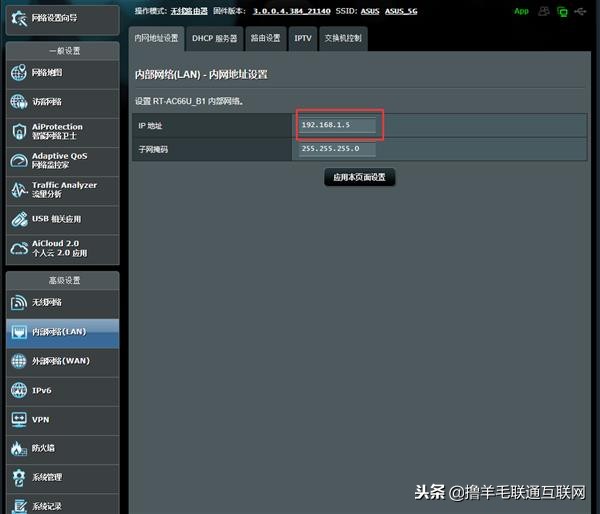600x514 pixels.
Task: Click the IP 地址 field showing 192.168.1.5
Action: [x=337, y=125]
